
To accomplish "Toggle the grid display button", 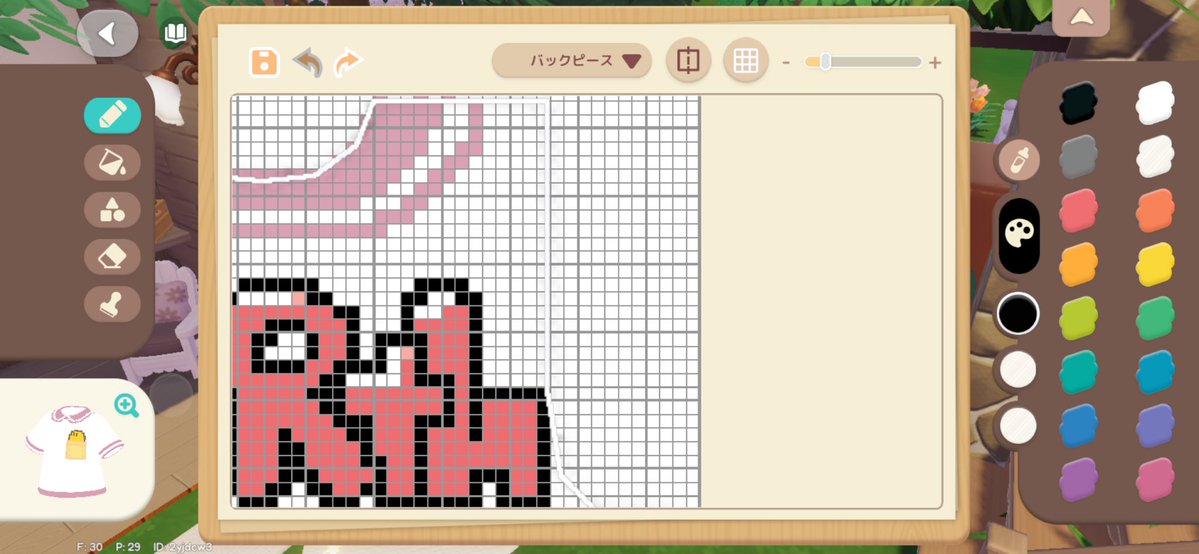I will [x=746, y=60].
